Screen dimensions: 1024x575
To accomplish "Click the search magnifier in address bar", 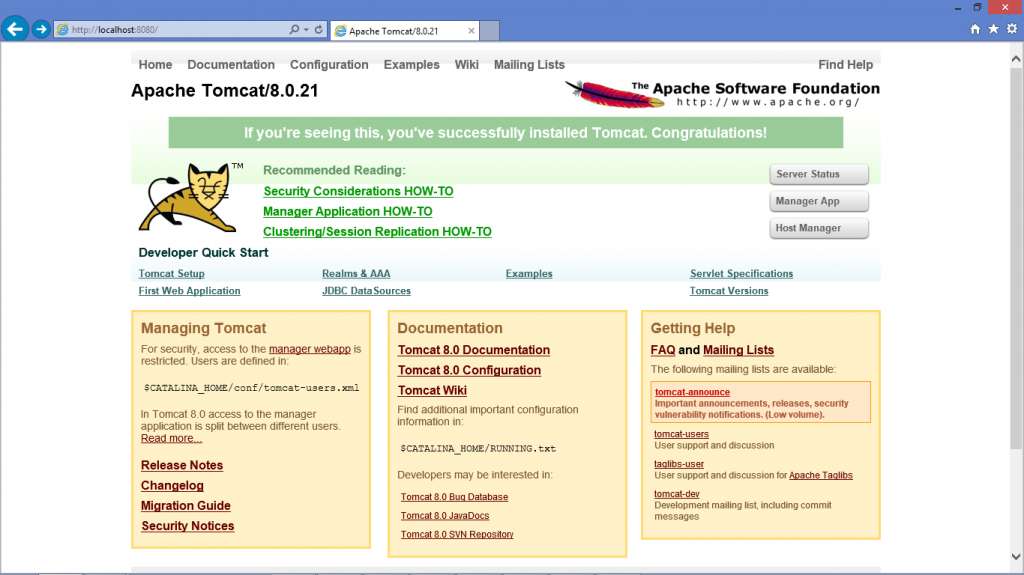I will (x=294, y=30).
